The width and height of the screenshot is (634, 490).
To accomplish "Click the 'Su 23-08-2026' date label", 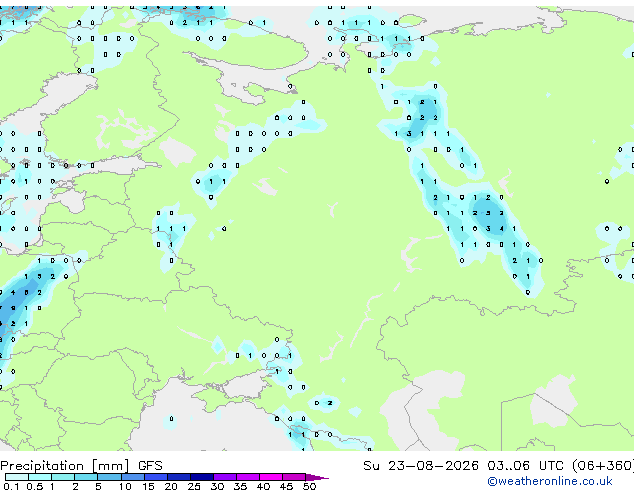I will tap(421, 466).
